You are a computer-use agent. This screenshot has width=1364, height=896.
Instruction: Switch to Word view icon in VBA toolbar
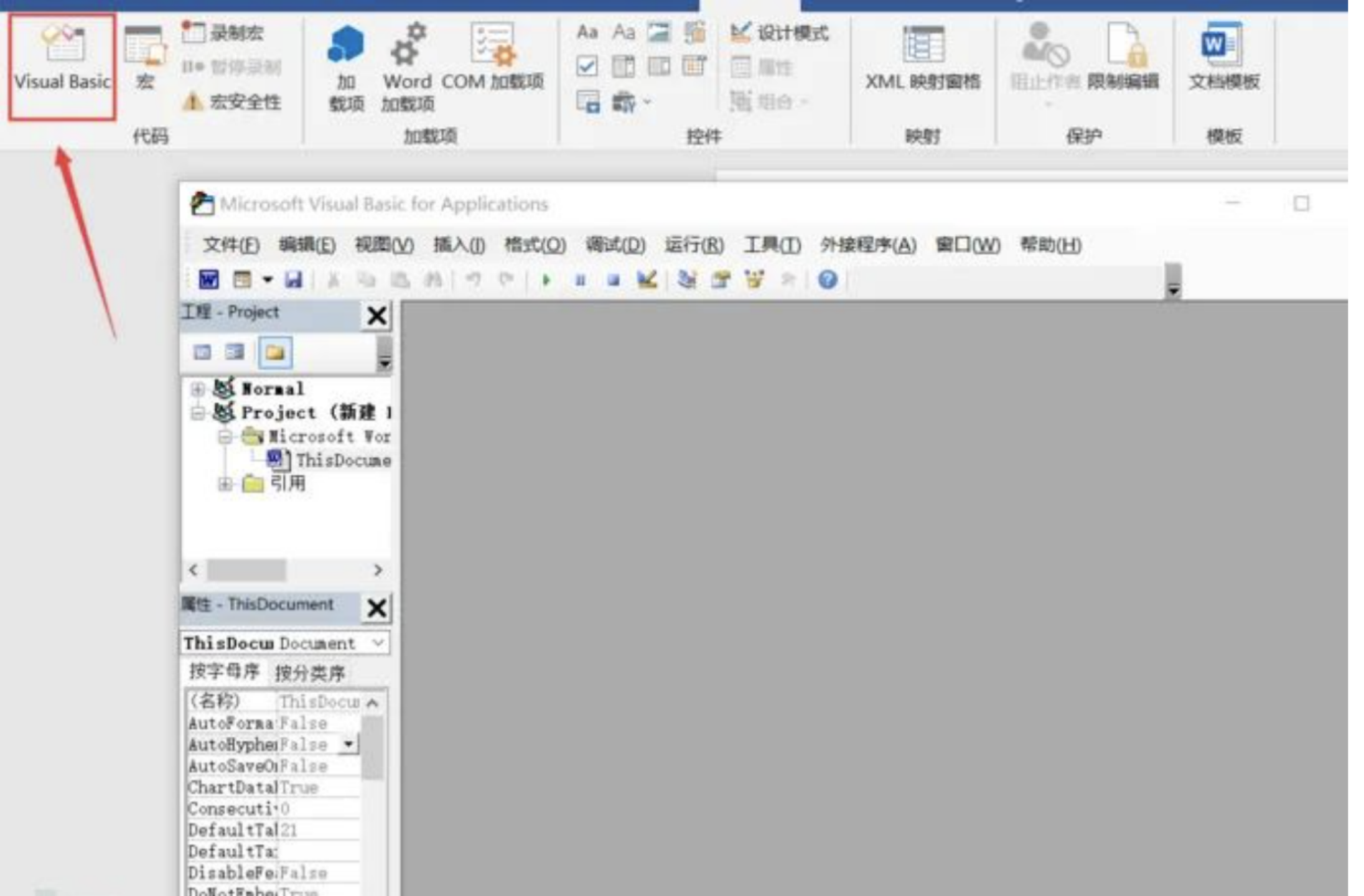[x=208, y=280]
